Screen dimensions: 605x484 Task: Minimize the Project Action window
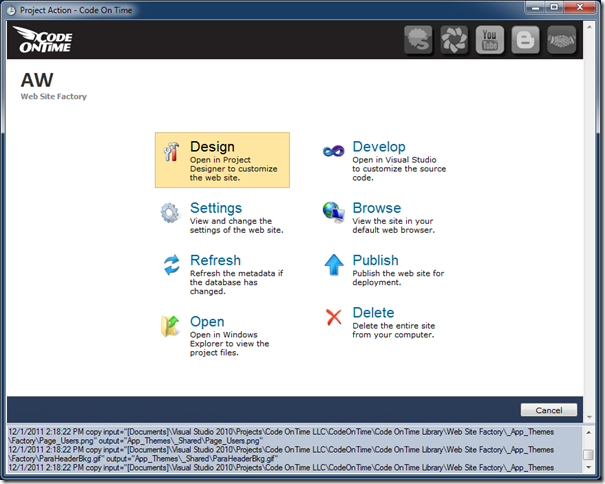pos(535,7)
